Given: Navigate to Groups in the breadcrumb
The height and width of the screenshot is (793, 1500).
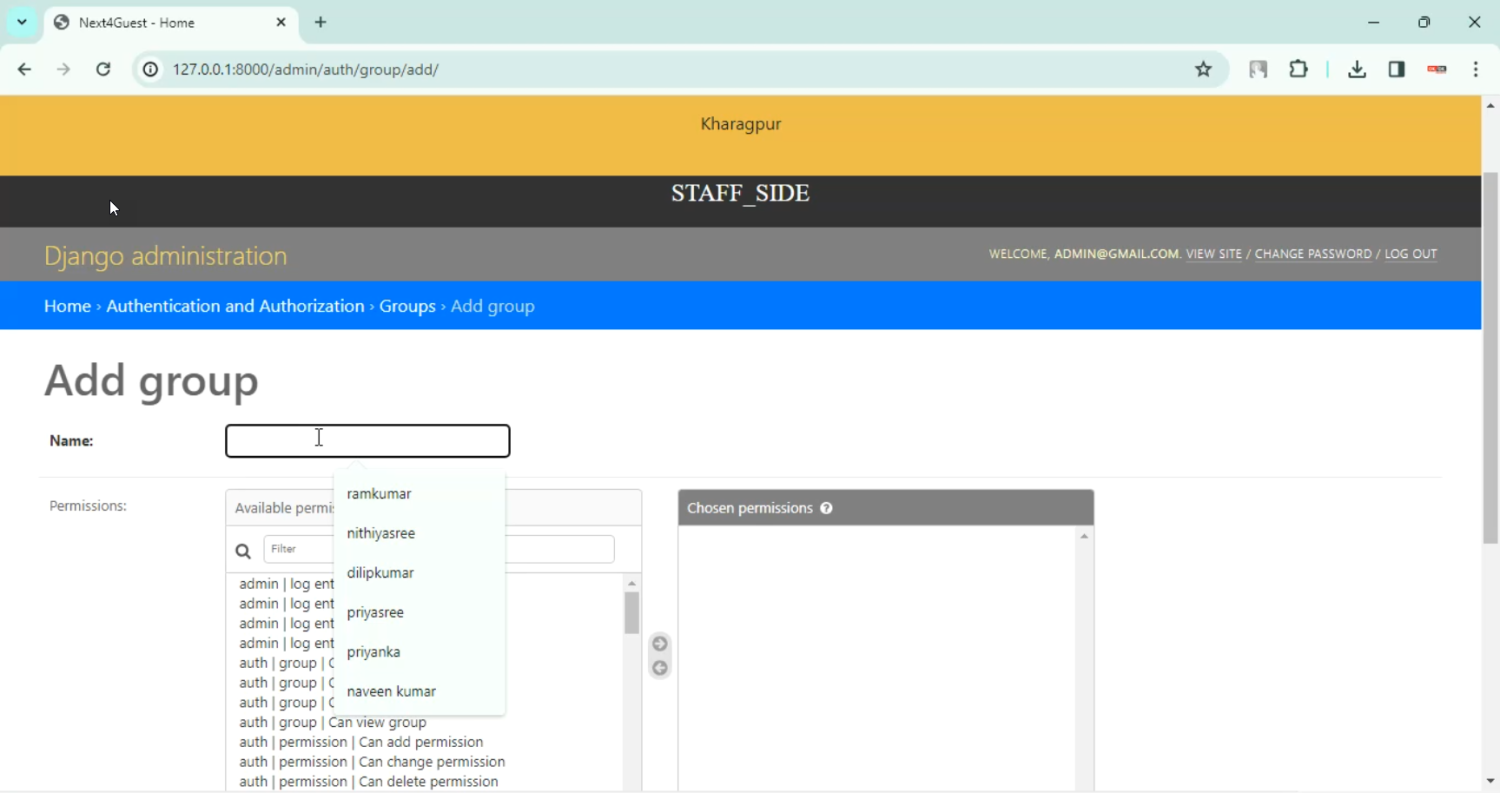Looking at the screenshot, I should pyautogui.click(x=407, y=306).
